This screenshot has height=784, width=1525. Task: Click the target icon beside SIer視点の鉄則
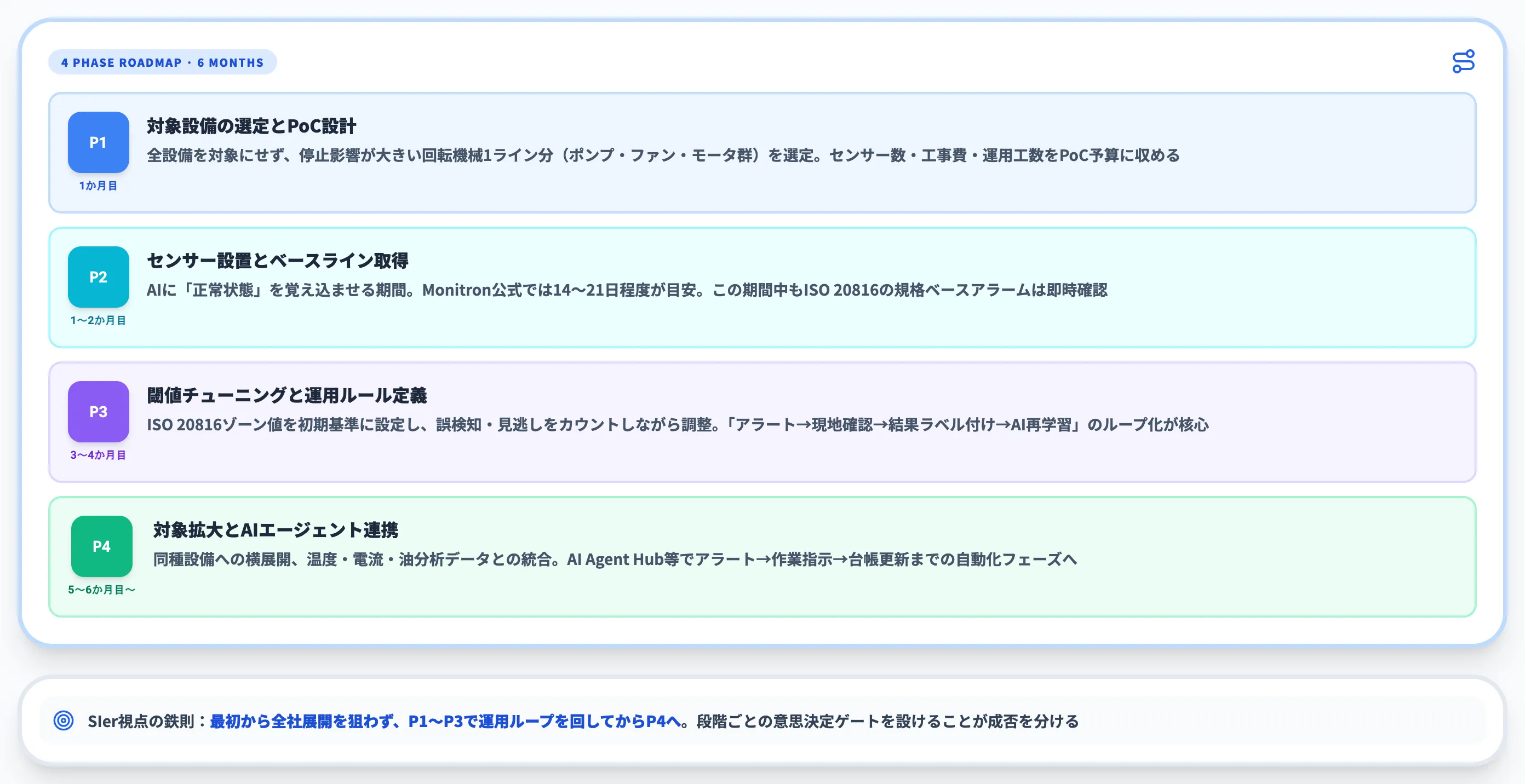[64, 721]
